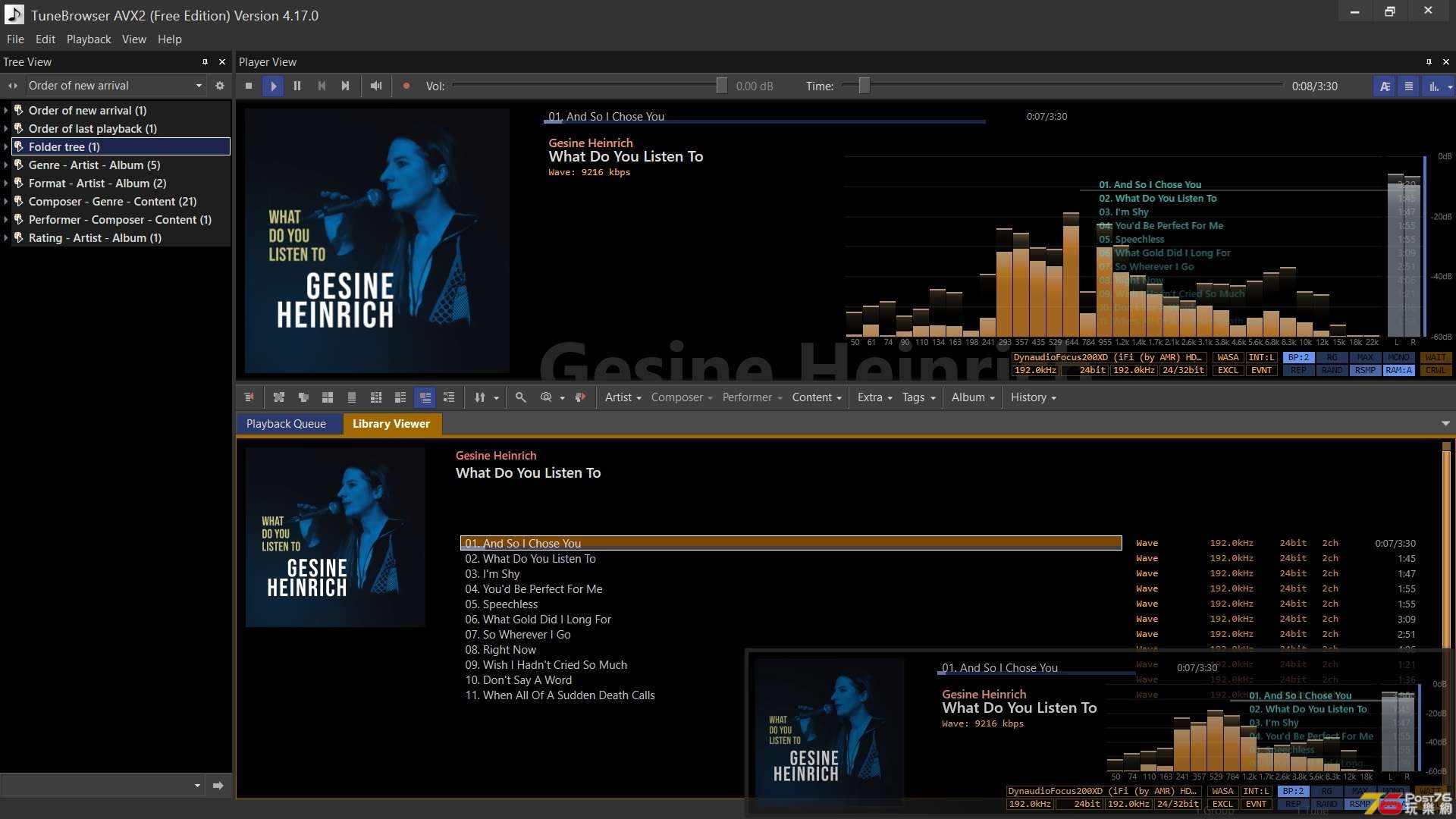Select the scattered tiles view icon
This screenshot has width=1456, height=819.
point(279,397)
